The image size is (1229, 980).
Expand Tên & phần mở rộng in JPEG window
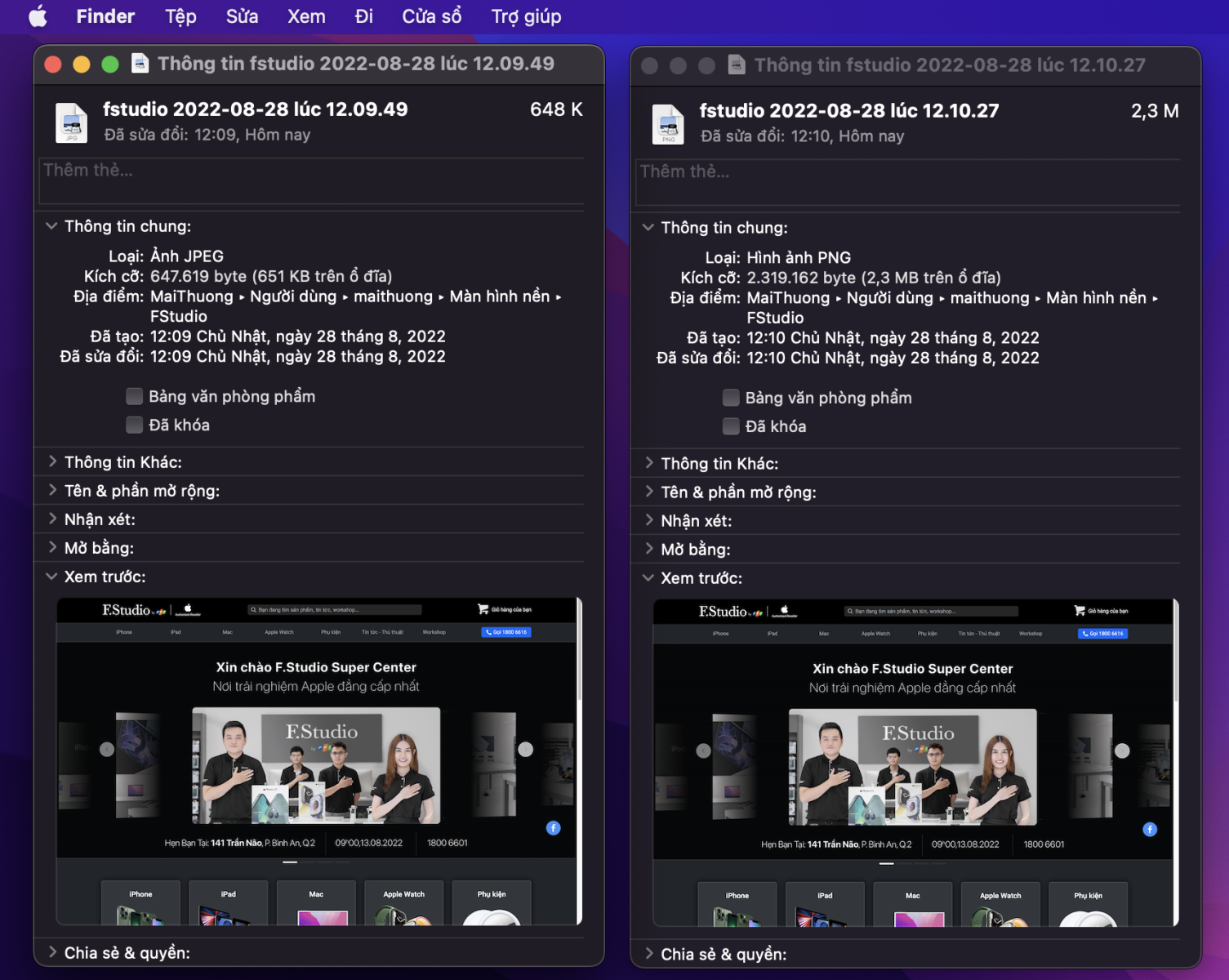tap(52, 490)
